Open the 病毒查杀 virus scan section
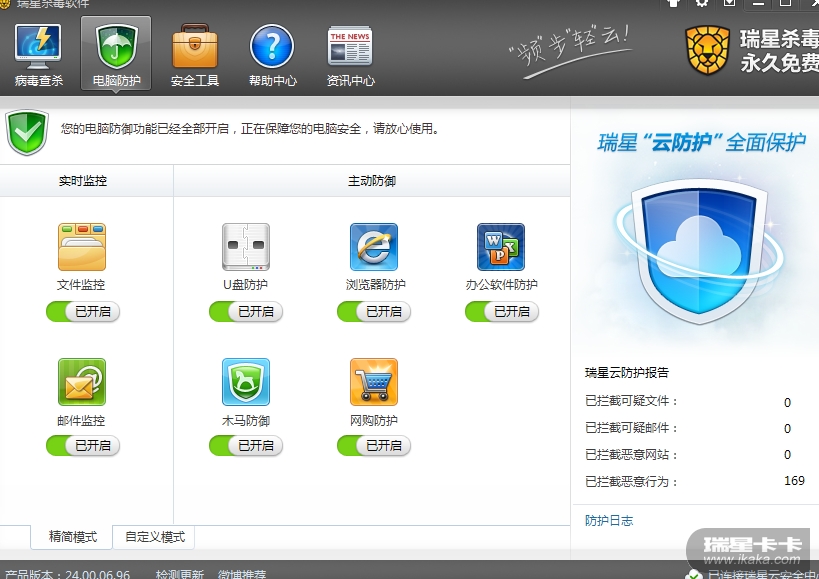Image resolution: width=819 pixels, height=579 pixels. pyautogui.click(x=39, y=55)
